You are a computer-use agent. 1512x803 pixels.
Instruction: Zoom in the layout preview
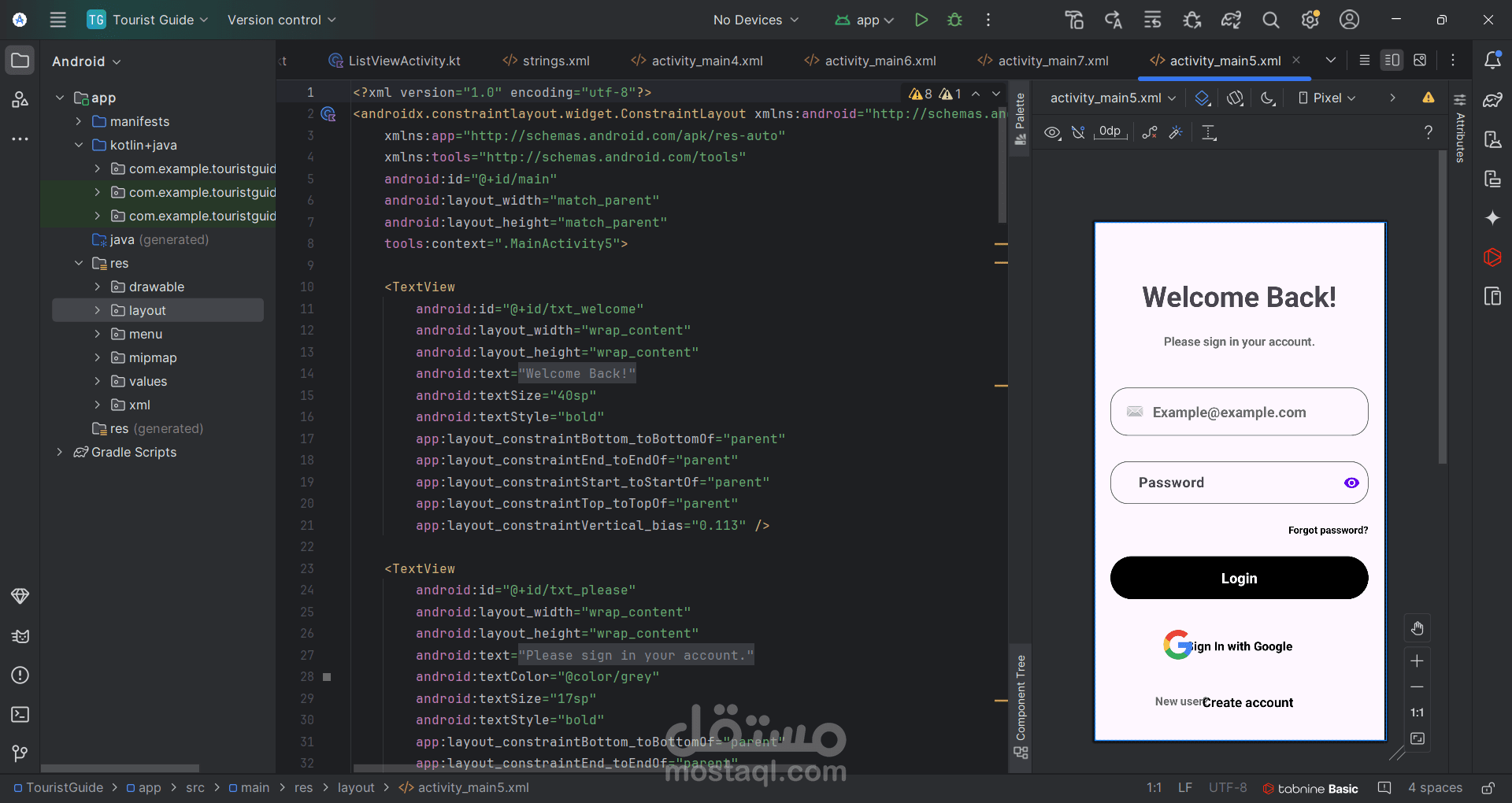pos(1417,661)
